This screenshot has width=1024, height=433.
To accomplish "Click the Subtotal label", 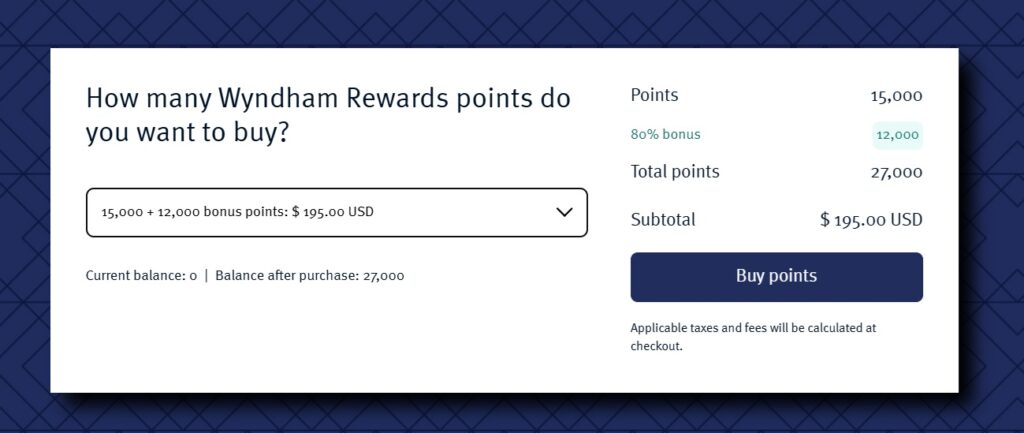I will pos(662,220).
